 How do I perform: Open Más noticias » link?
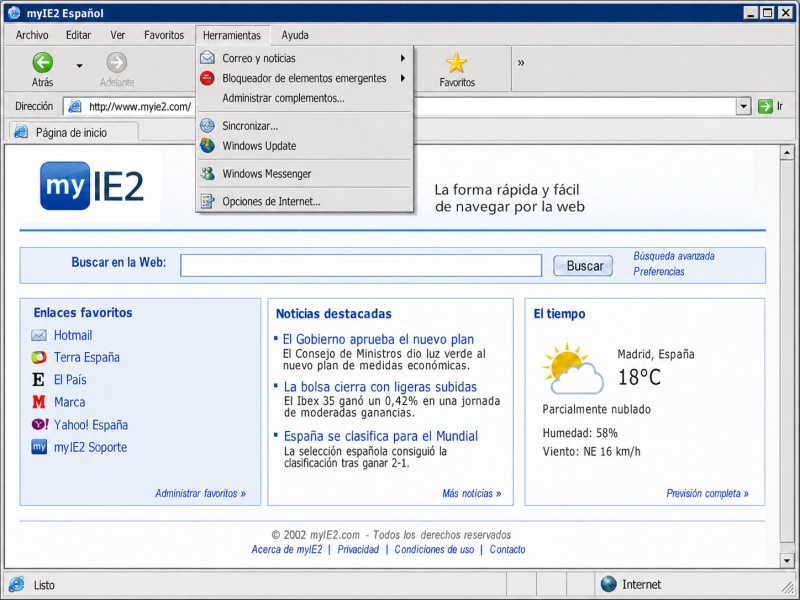pyautogui.click(x=471, y=493)
